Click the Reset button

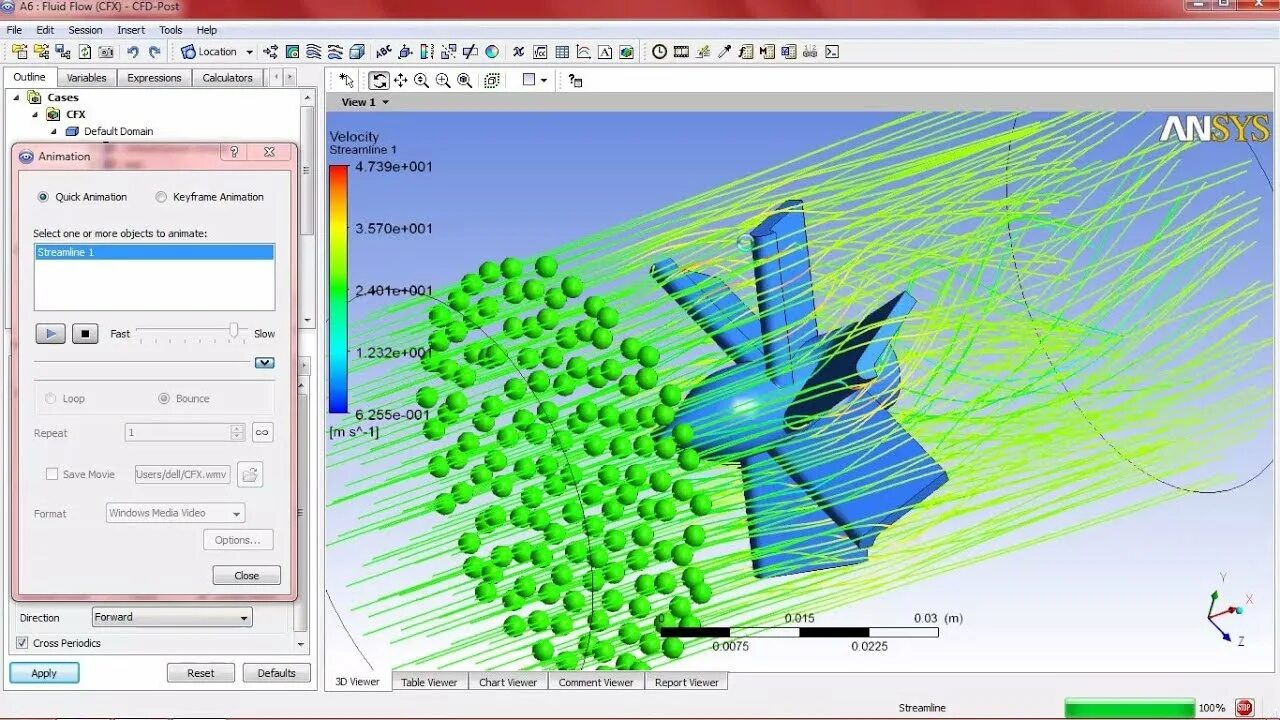(x=201, y=673)
